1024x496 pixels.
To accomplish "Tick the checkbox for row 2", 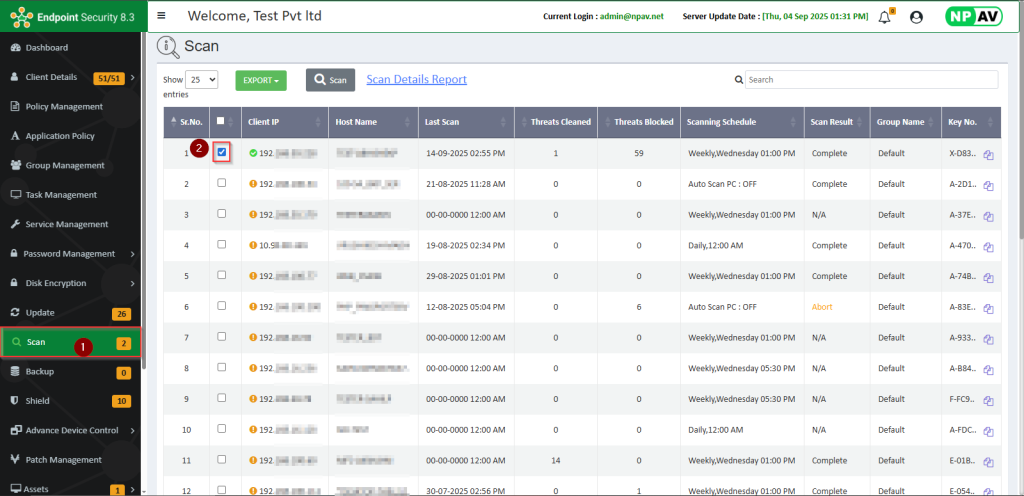I will pyautogui.click(x=222, y=184).
